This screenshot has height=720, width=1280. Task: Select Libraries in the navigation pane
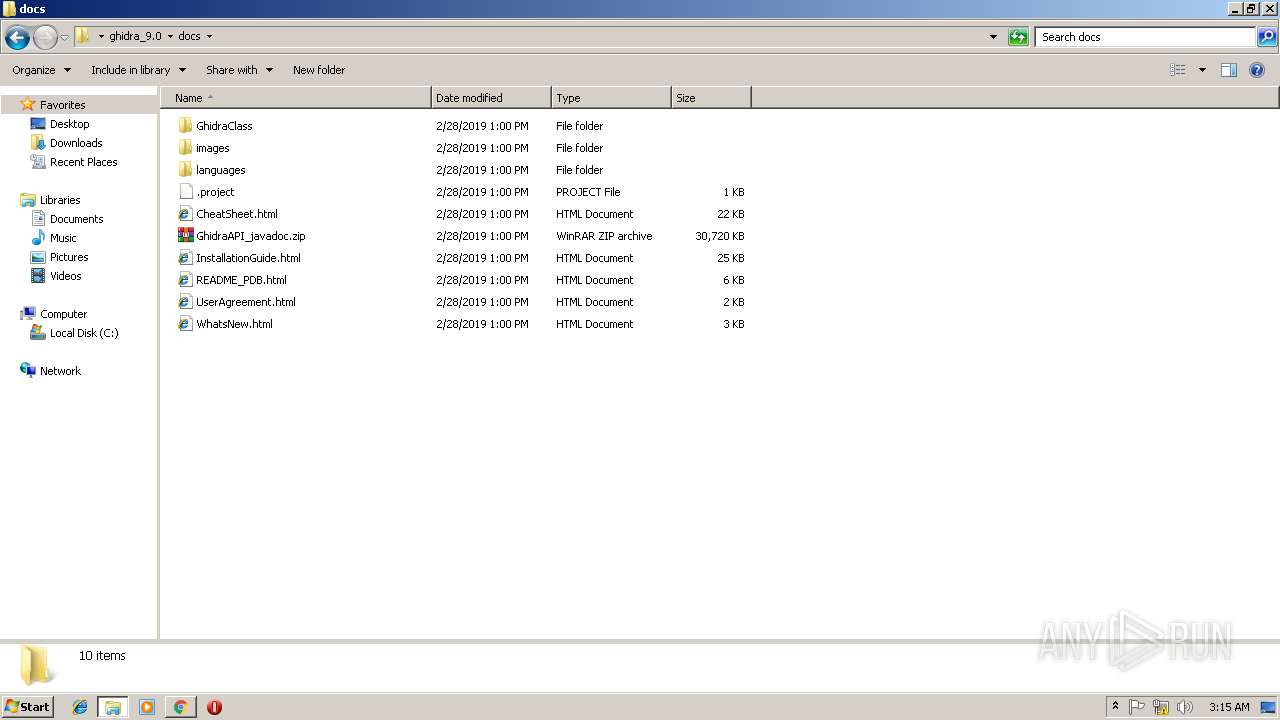click(60, 200)
